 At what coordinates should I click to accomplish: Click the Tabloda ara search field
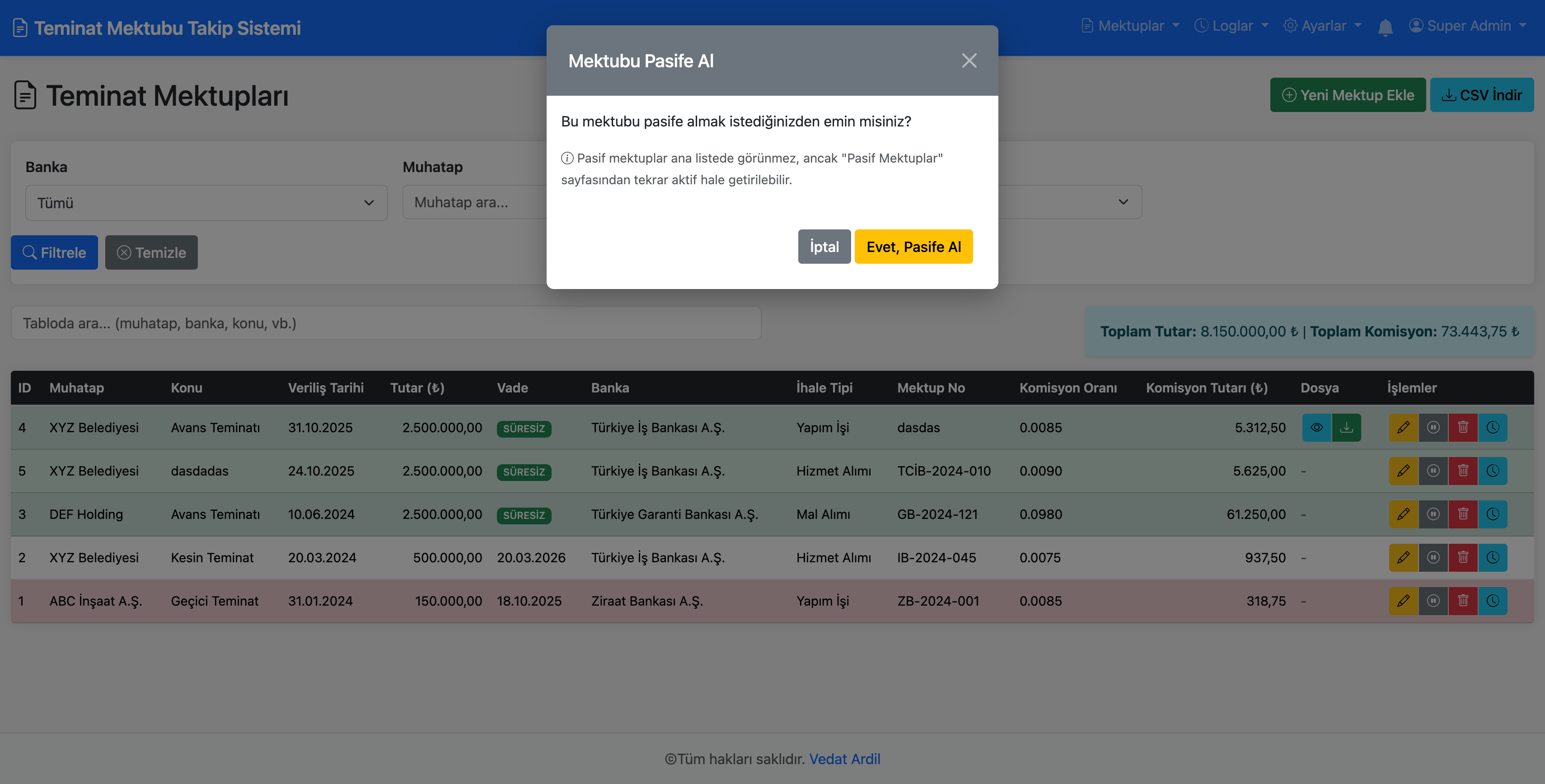(x=386, y=323)
